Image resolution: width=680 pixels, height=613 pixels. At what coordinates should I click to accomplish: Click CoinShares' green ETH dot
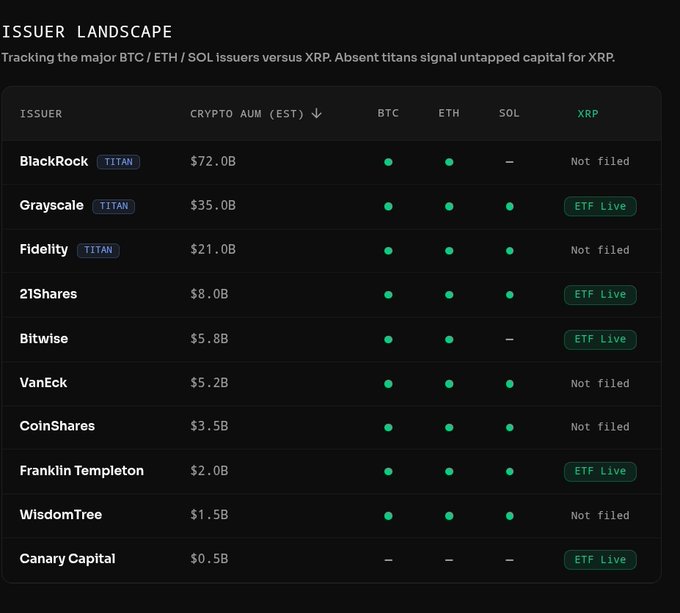click(449, 427)
